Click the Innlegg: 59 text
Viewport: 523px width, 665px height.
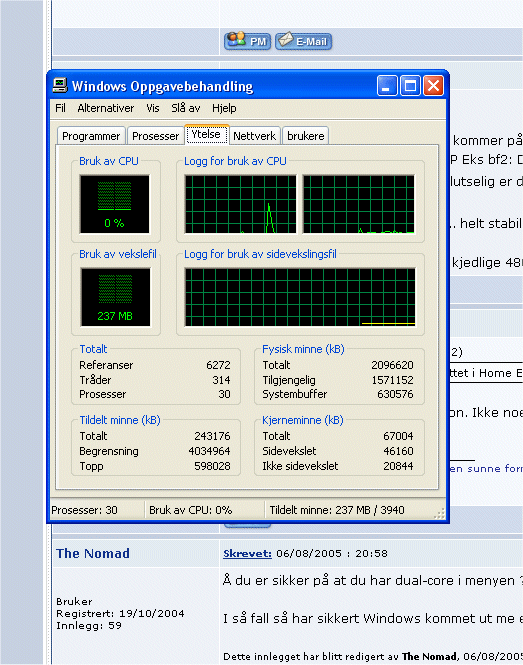pos(89,626)
